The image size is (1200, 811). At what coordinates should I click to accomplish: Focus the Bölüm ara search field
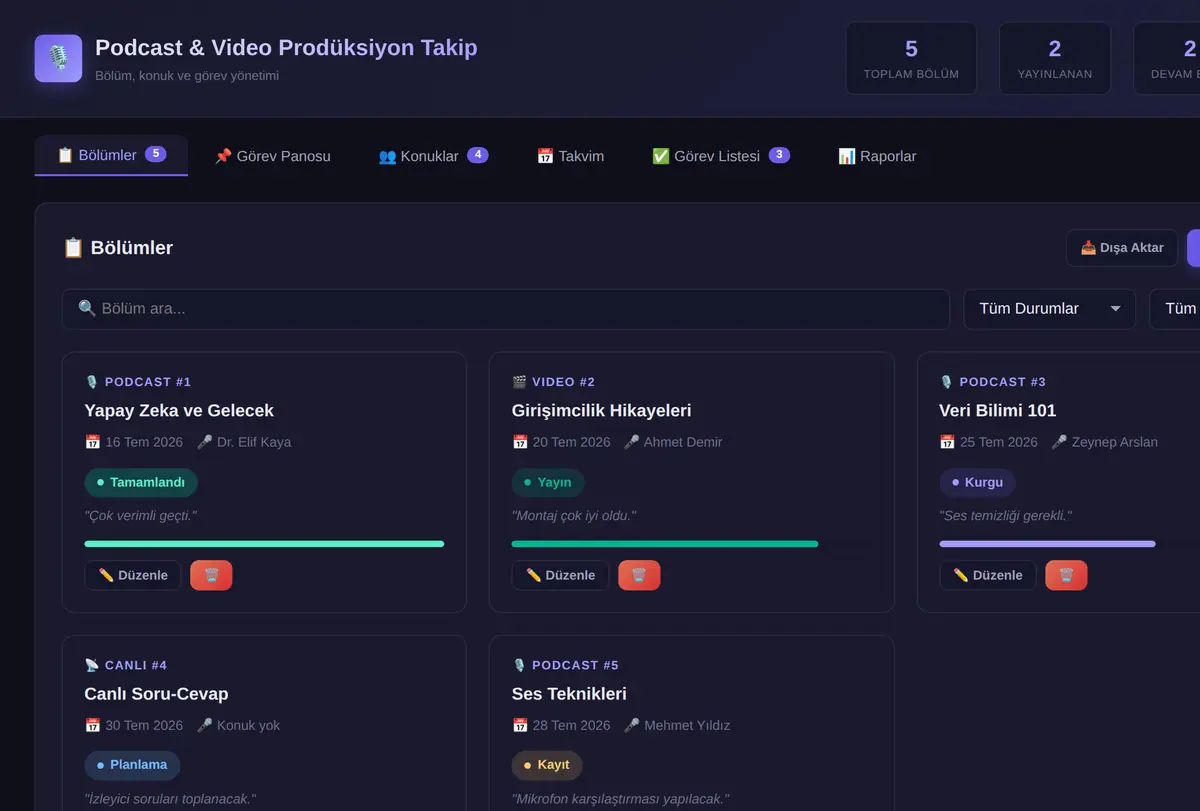pos(506,309)
